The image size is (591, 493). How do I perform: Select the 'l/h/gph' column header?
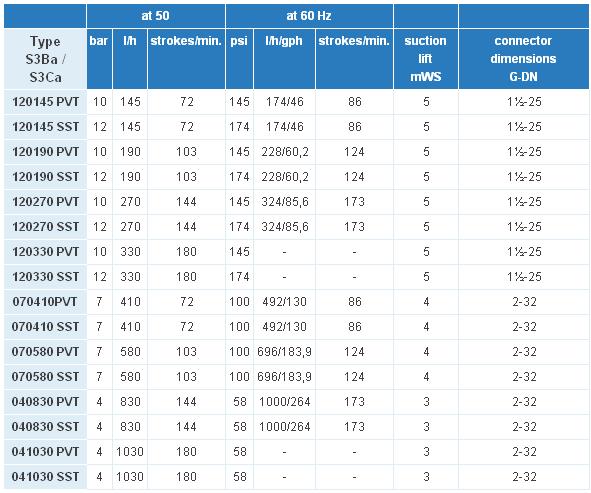pos(284,59)
